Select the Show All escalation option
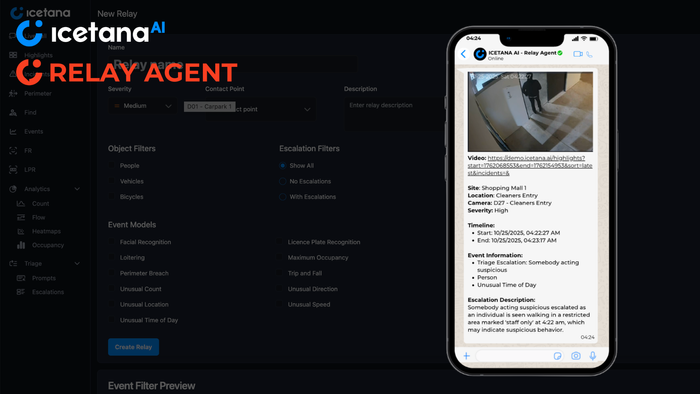Image resolution: width=700 pixels, height=394 pixels. pos(283,166)
